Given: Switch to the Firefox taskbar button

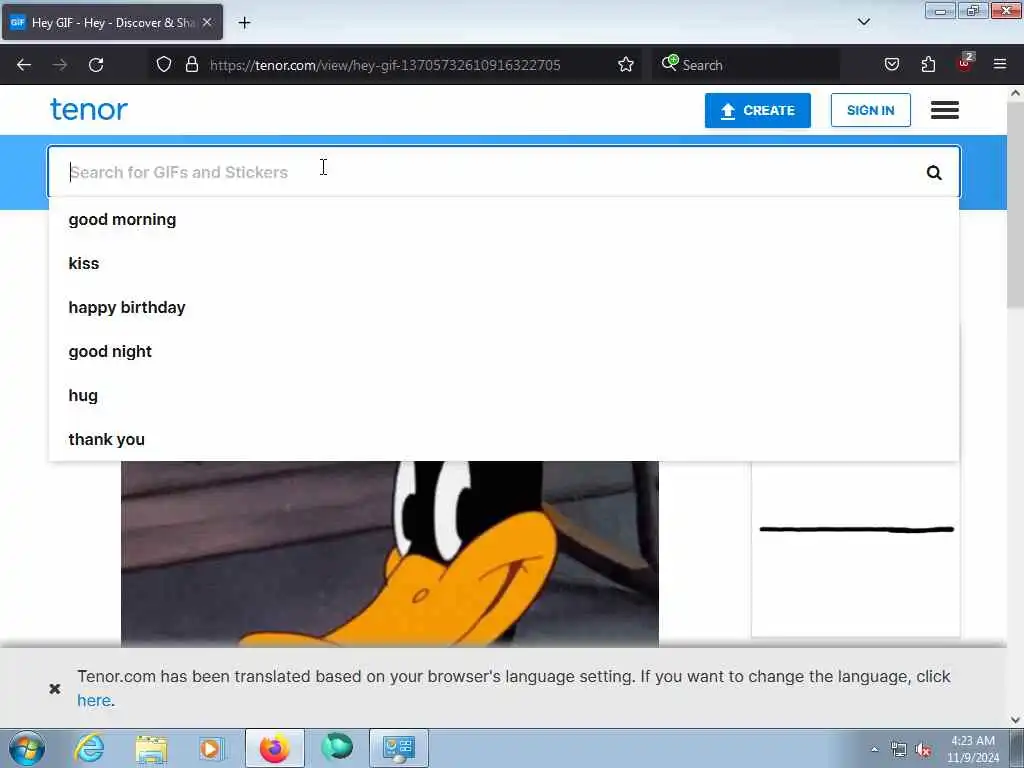Looking at the screenshot, I should coord(274,748).
